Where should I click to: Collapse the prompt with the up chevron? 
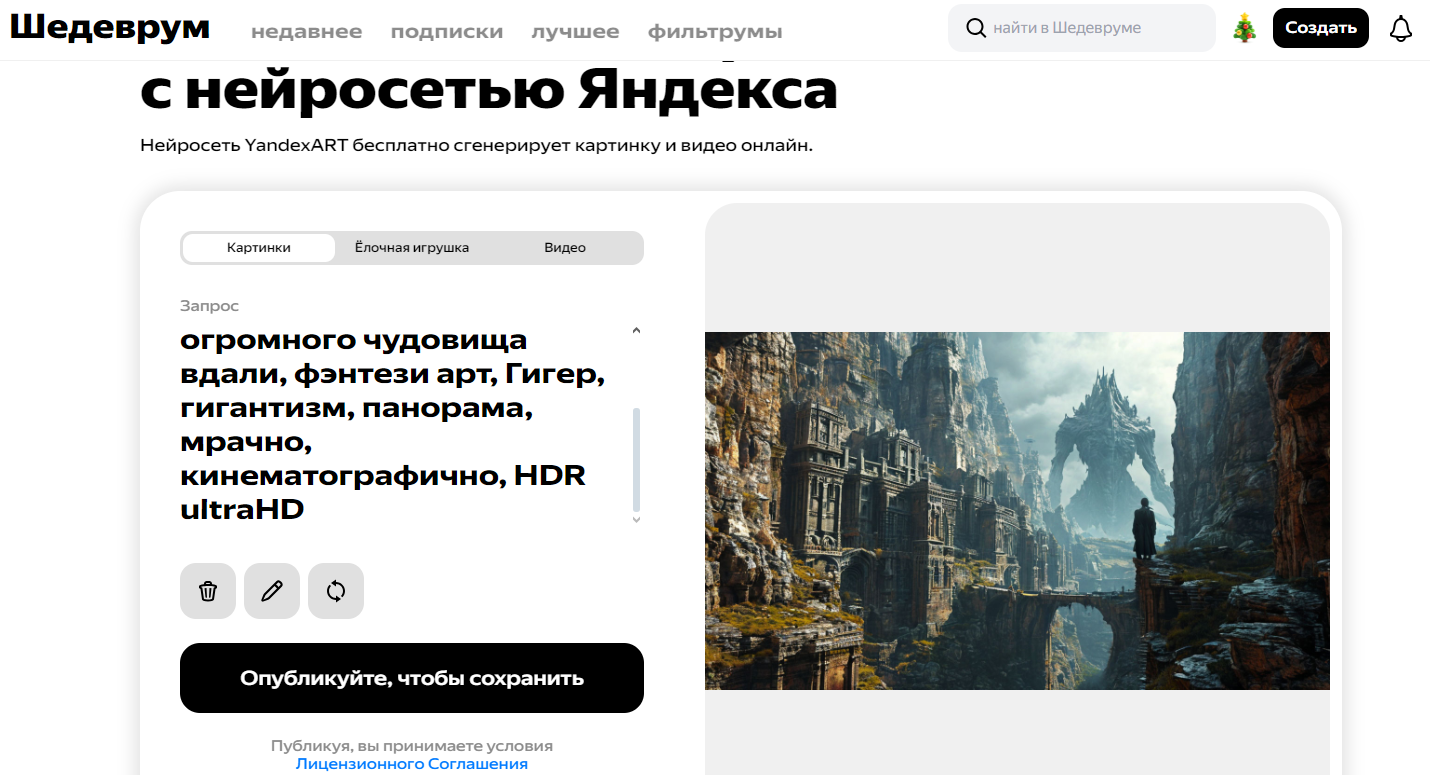coord(635,330)
